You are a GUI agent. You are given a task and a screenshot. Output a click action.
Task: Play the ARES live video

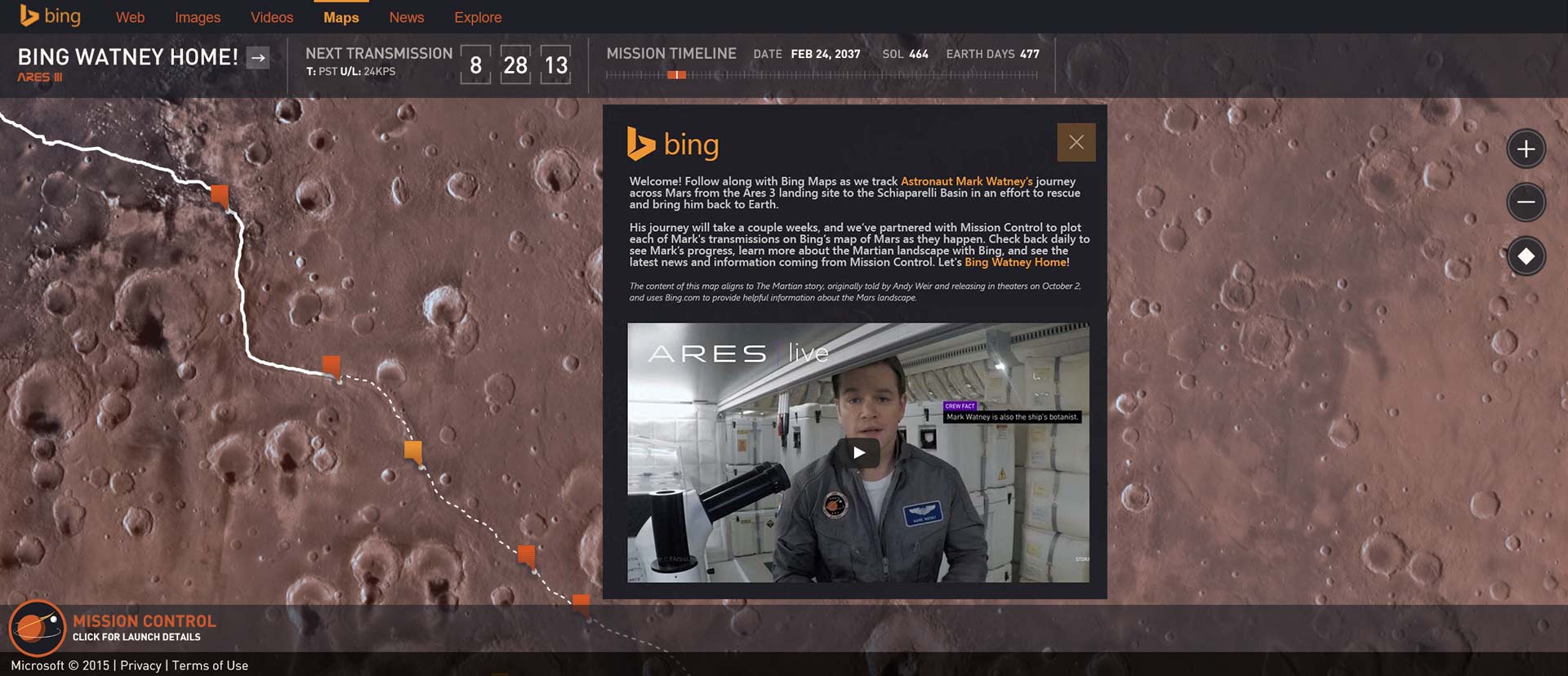click(x=858, y=453)
